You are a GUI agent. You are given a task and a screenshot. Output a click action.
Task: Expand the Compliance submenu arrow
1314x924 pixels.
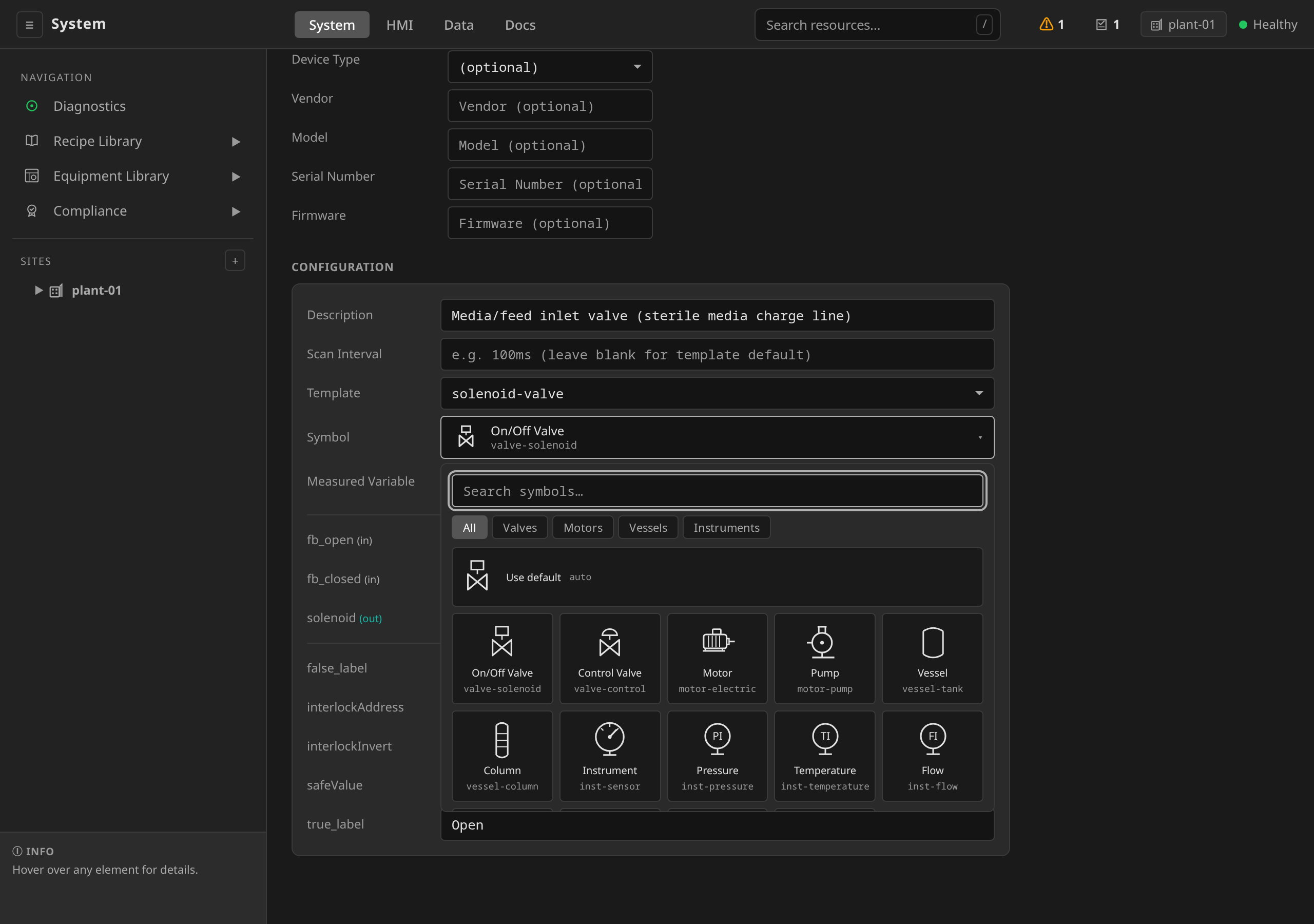(x=236, y=211)
